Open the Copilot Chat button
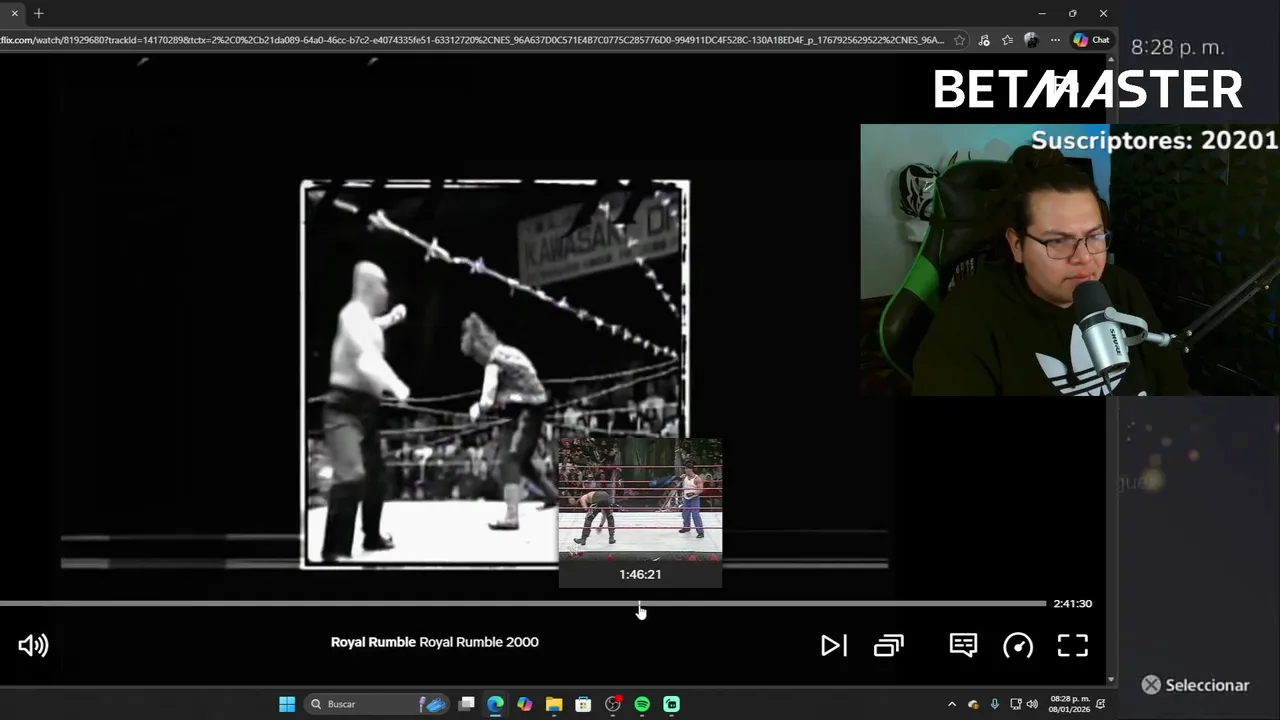This screenshot has width=1280, height=720. tap(1091, 40)
